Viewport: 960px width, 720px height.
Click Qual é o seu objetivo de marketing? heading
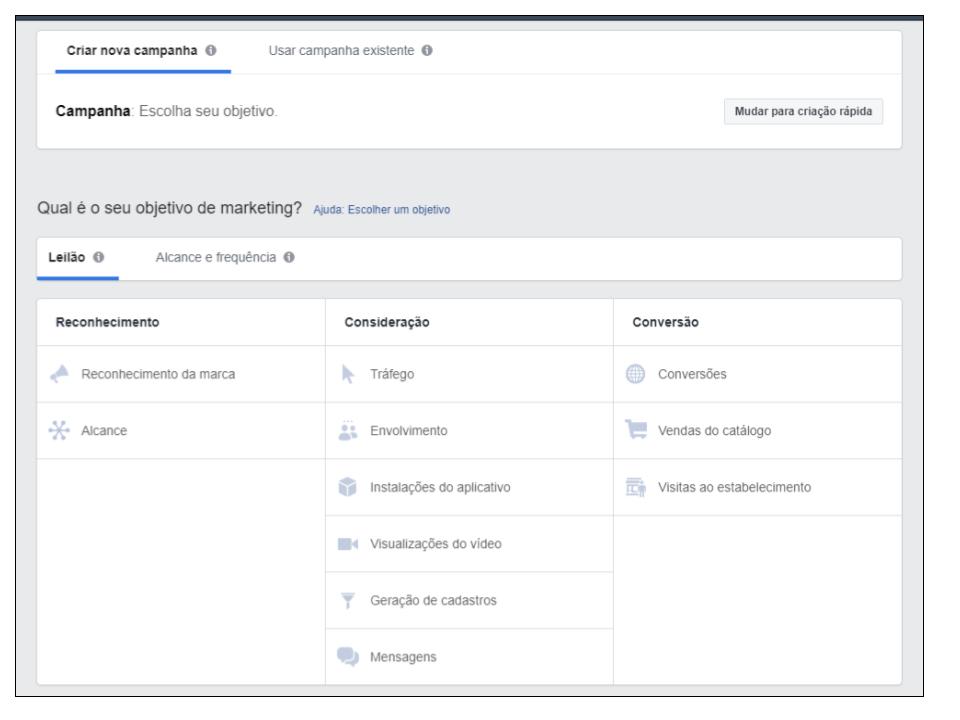[x=170, y=208]
